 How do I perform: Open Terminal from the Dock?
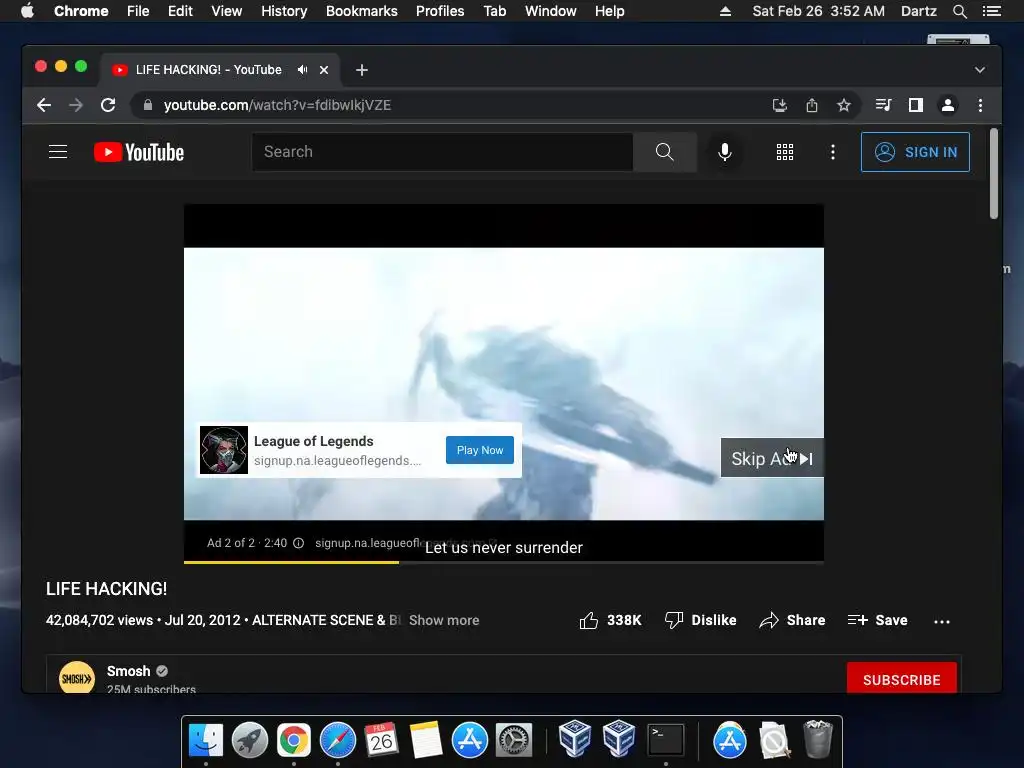[x=665, y=740]
